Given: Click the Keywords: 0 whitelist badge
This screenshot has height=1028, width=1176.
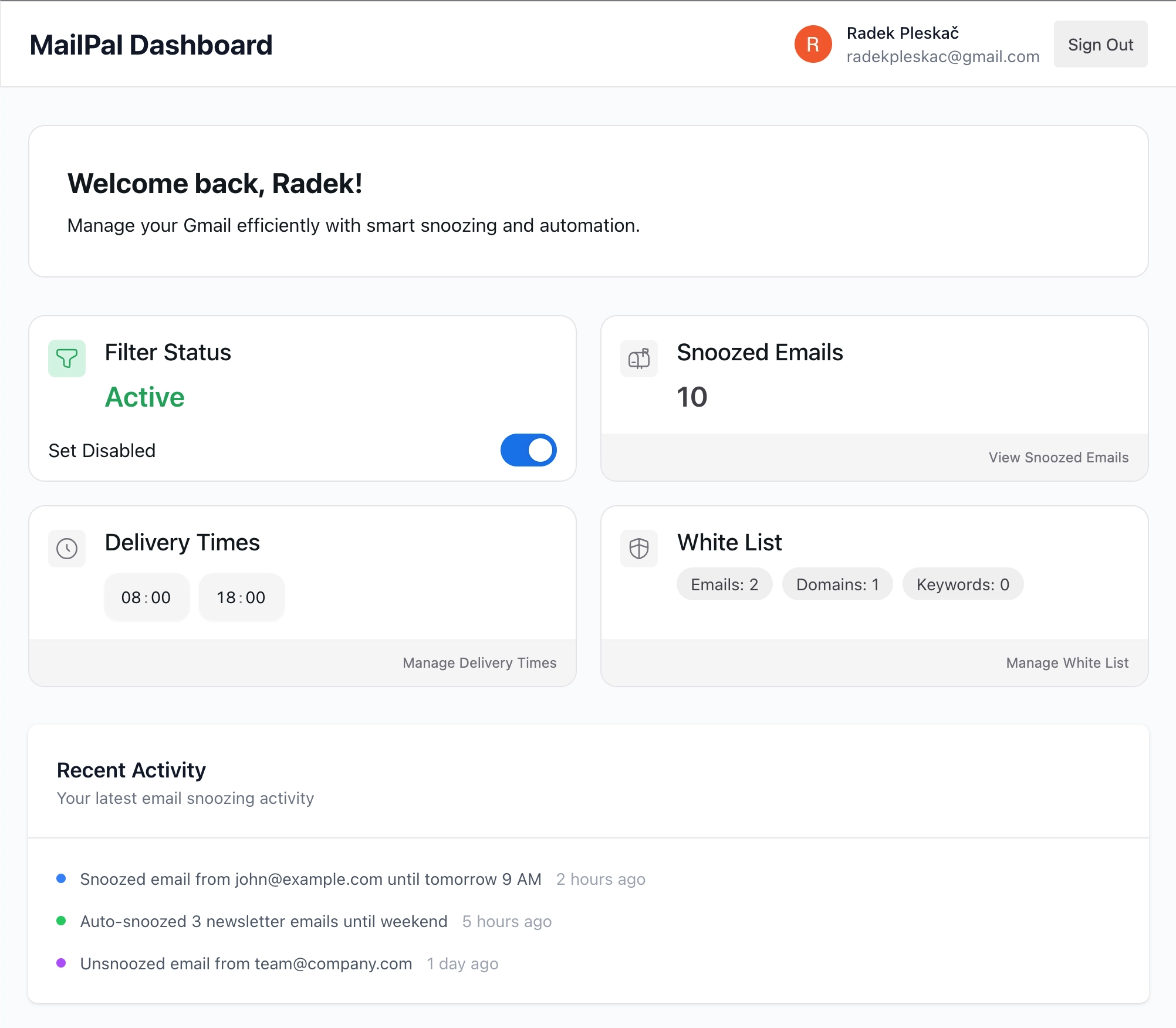Looking at the screenshot, I should tap(962, 584).
